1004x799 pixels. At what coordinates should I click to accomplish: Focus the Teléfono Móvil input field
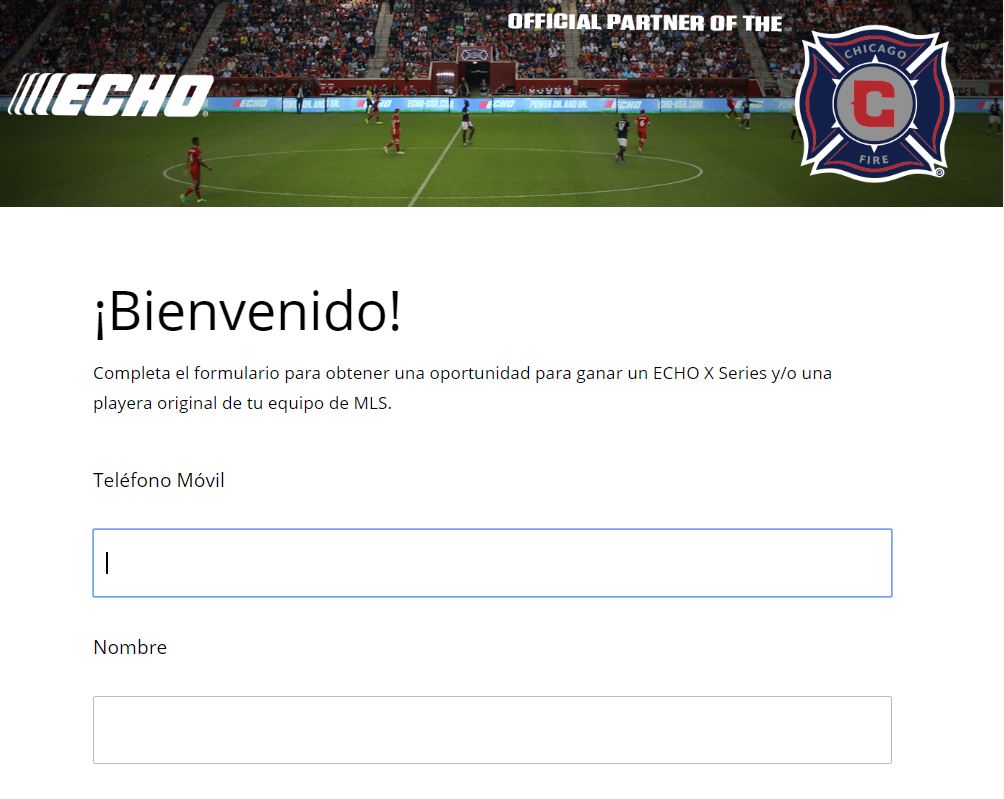492,563
